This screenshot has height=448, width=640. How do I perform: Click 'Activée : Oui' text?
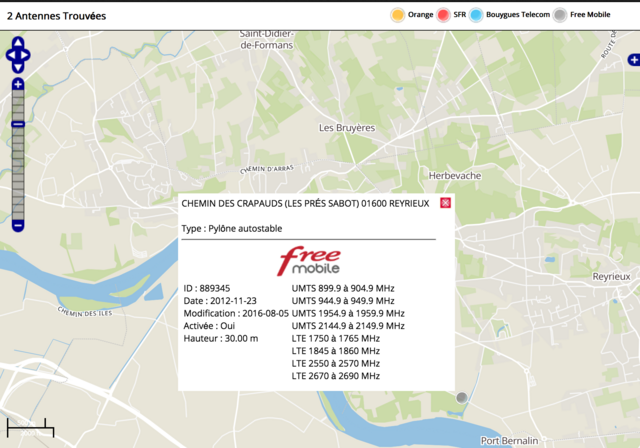(x=209, y=326)
